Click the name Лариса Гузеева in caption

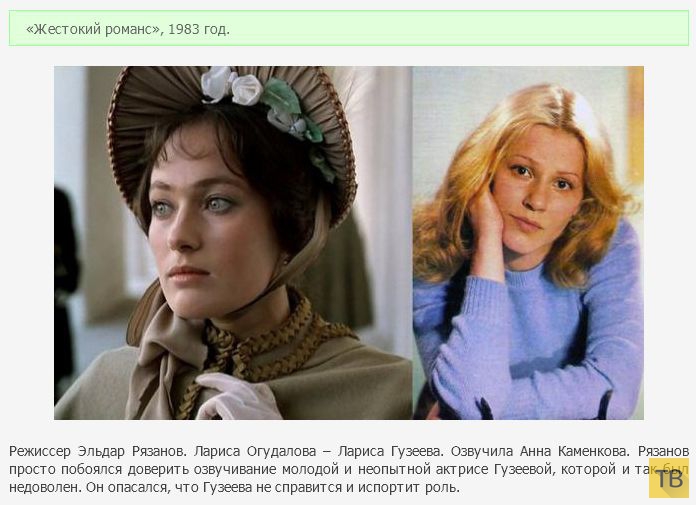click(x=391, y=451)
